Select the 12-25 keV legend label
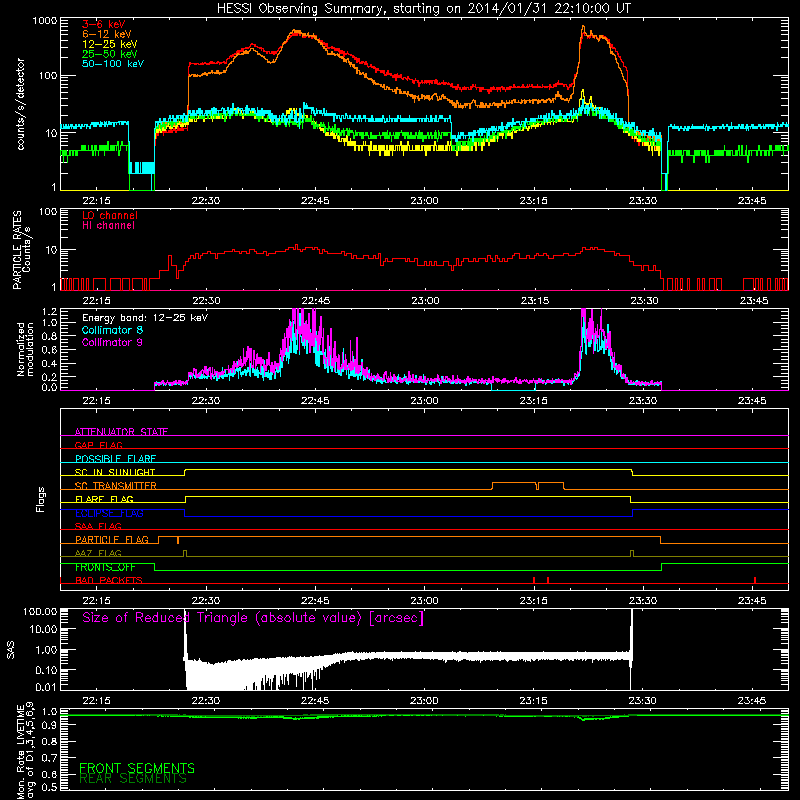The image size is (800, 800). 110,44
